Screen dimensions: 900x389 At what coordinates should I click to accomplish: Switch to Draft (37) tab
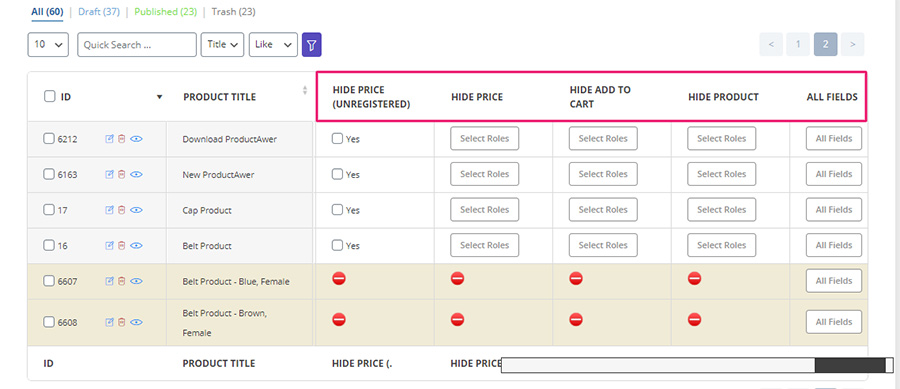coord(99,11)
